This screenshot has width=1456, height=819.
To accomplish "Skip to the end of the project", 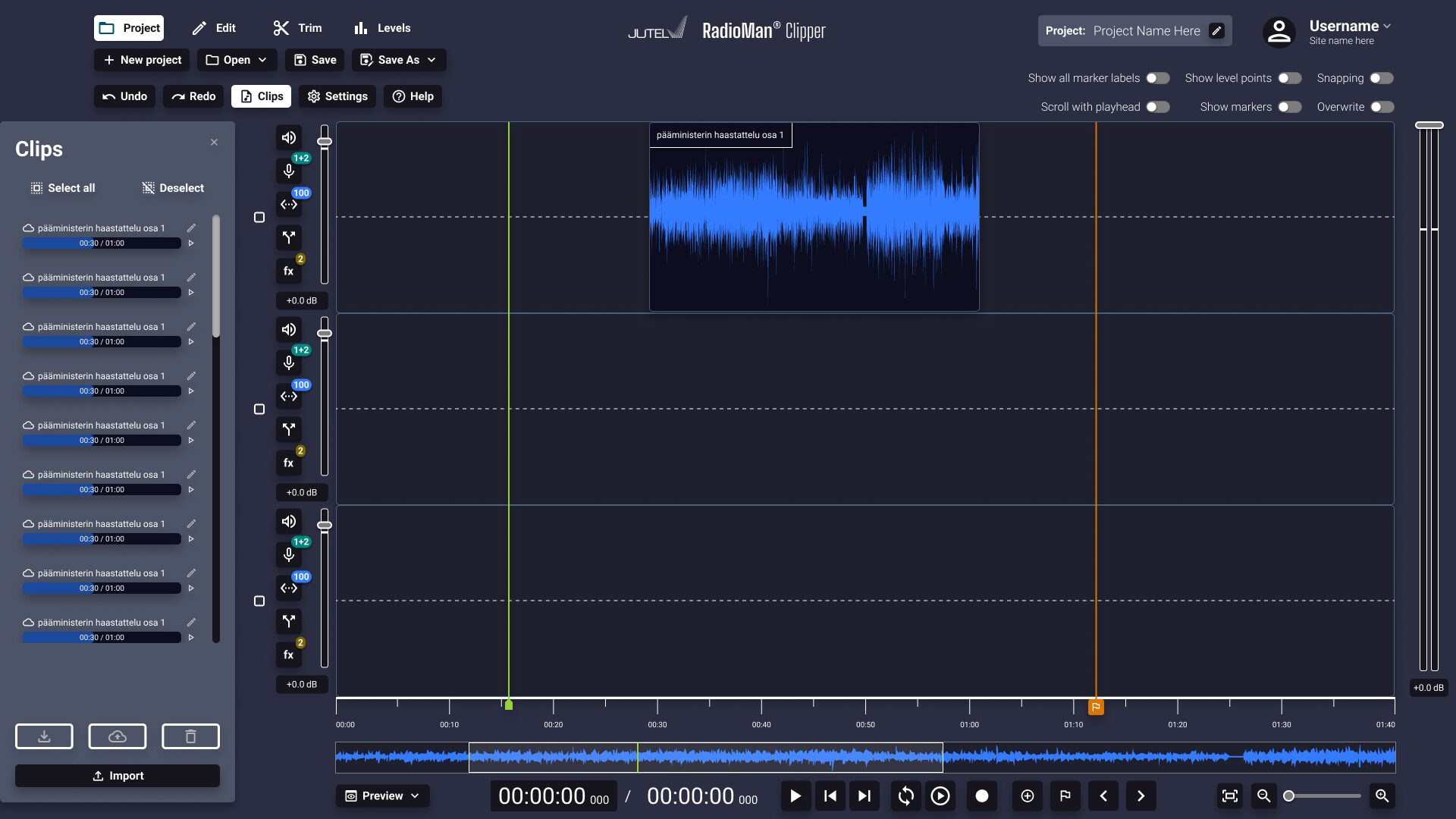I will 864,795.
